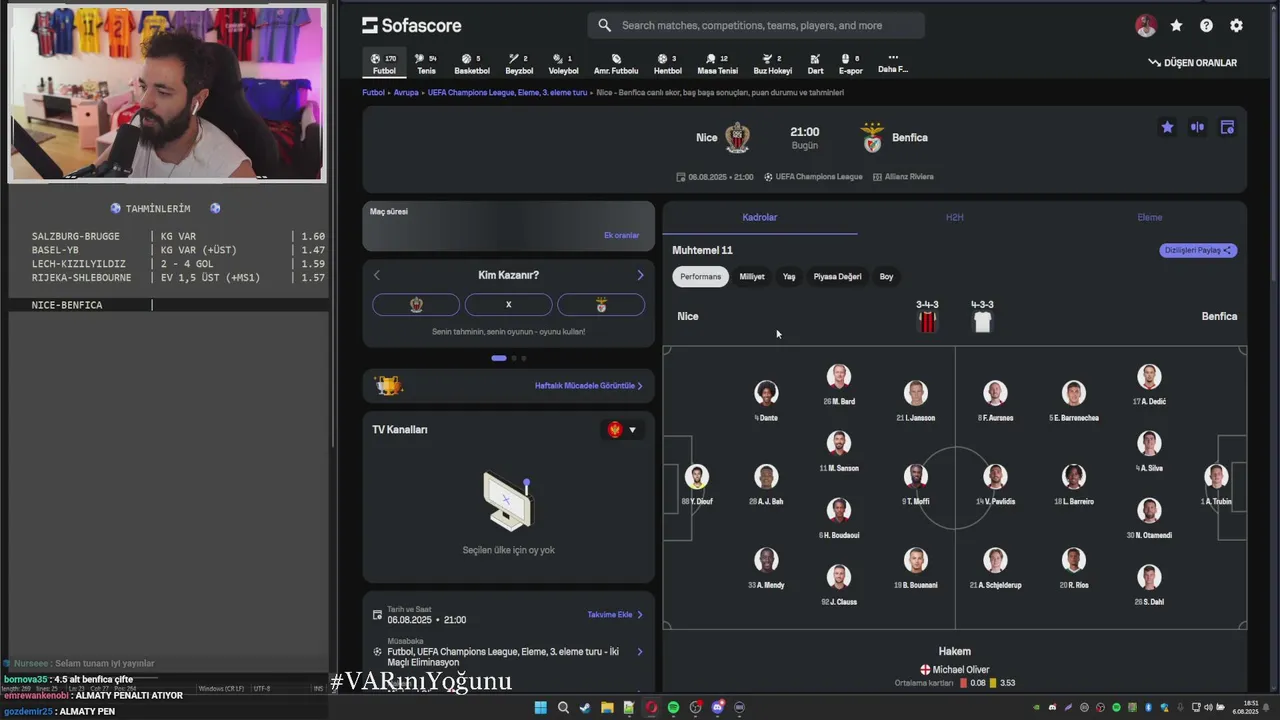Screen dimensions: 1280x720
Task: Select the Yaş lineup filter
Action: click(x=789, y=277)
